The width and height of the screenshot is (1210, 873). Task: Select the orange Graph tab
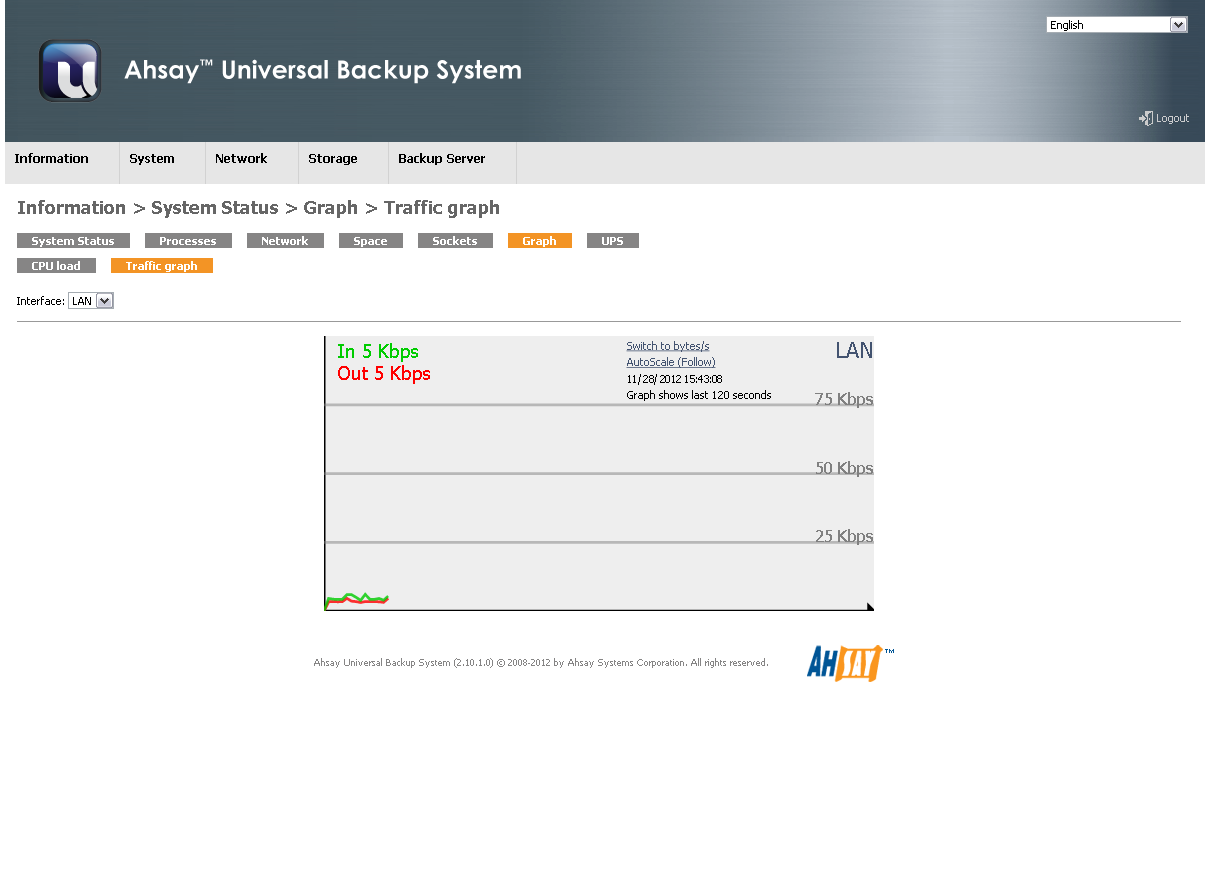pyautogui.click(x=539, y=241)
